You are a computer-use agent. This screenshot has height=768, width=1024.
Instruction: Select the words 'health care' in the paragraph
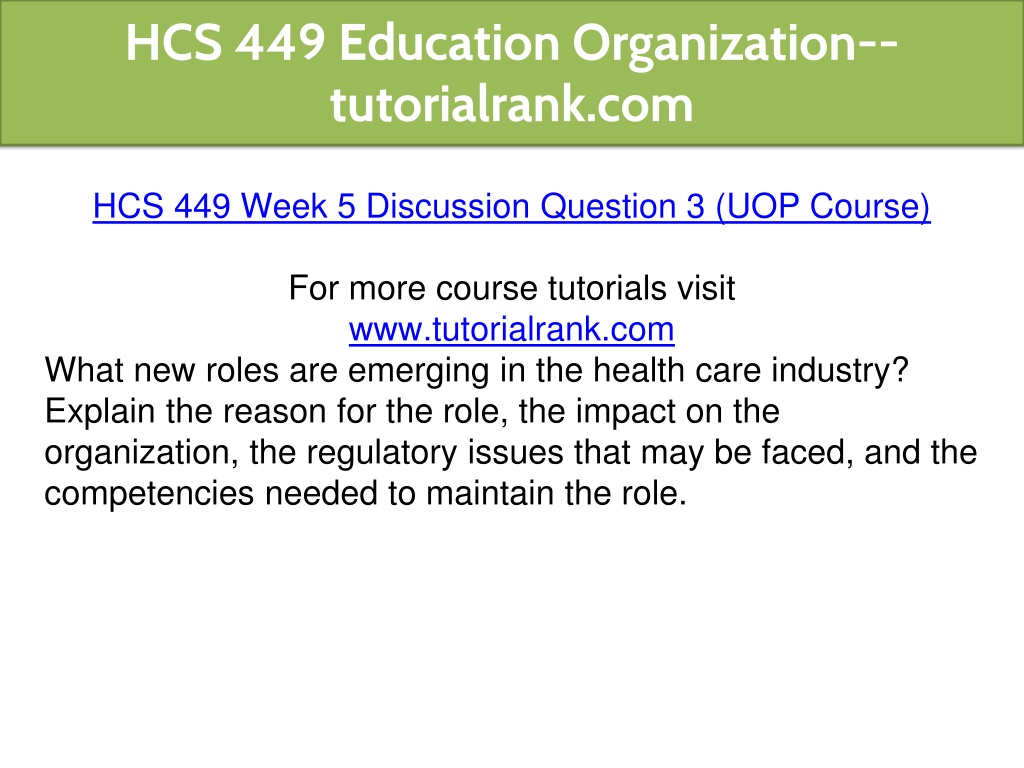click(x=677, y=370)
